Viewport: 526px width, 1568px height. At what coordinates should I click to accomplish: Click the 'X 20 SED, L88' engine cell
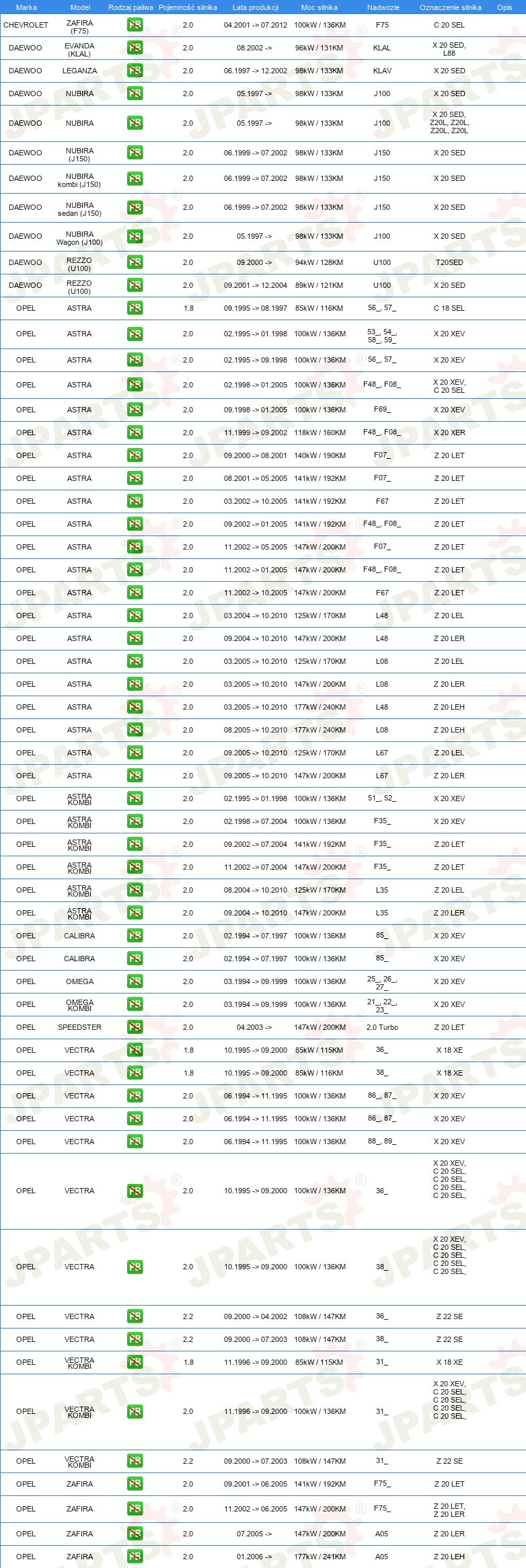[449, 49]
